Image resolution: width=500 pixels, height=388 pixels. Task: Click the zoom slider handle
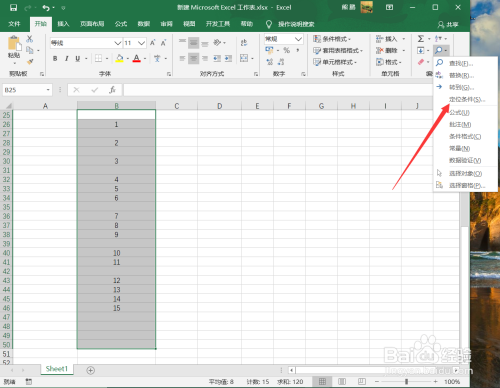pyautogui.click(x=406, y=381)
